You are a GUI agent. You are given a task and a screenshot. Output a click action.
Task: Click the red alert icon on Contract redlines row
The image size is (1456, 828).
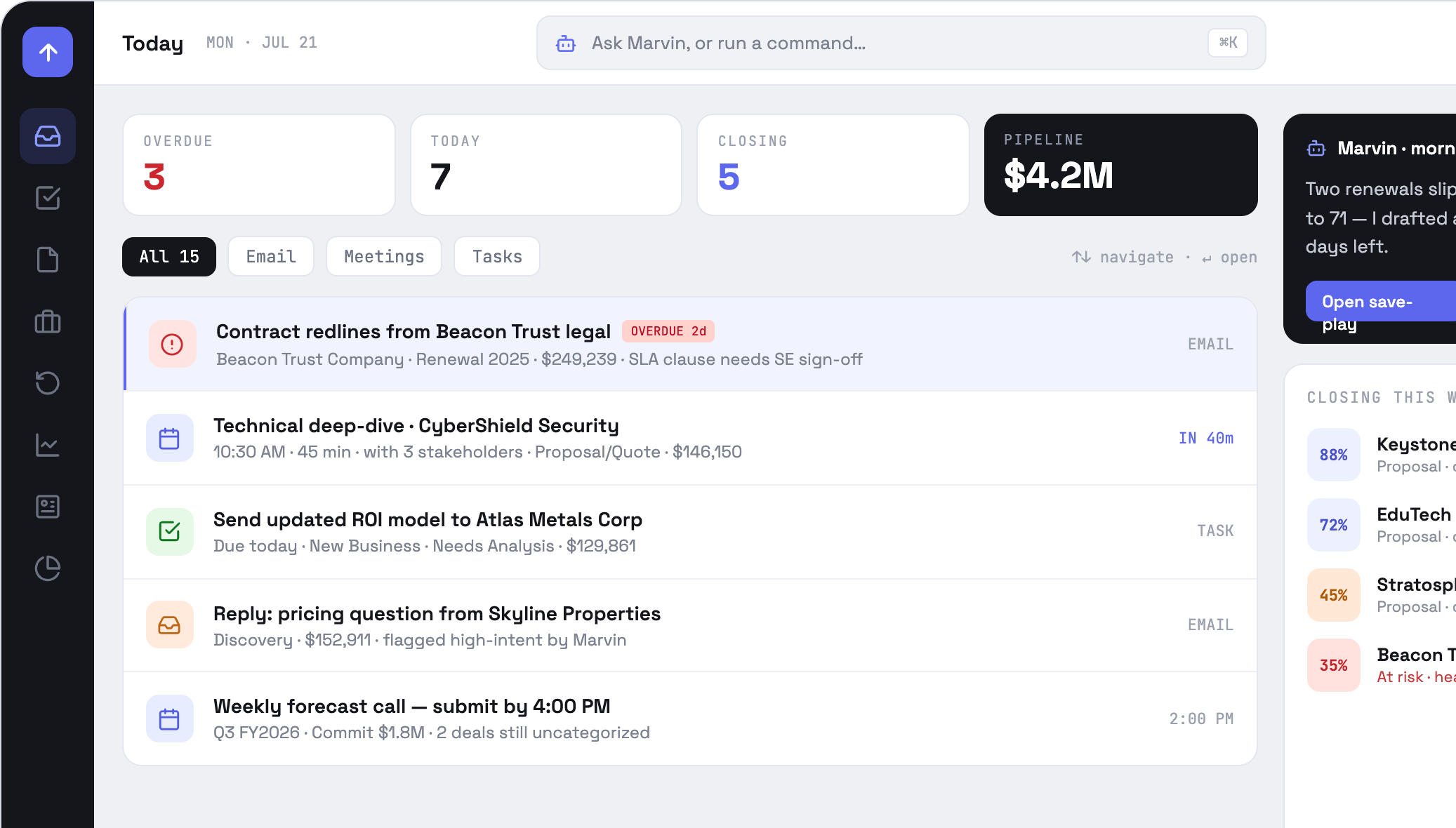[x=172, y=344]
